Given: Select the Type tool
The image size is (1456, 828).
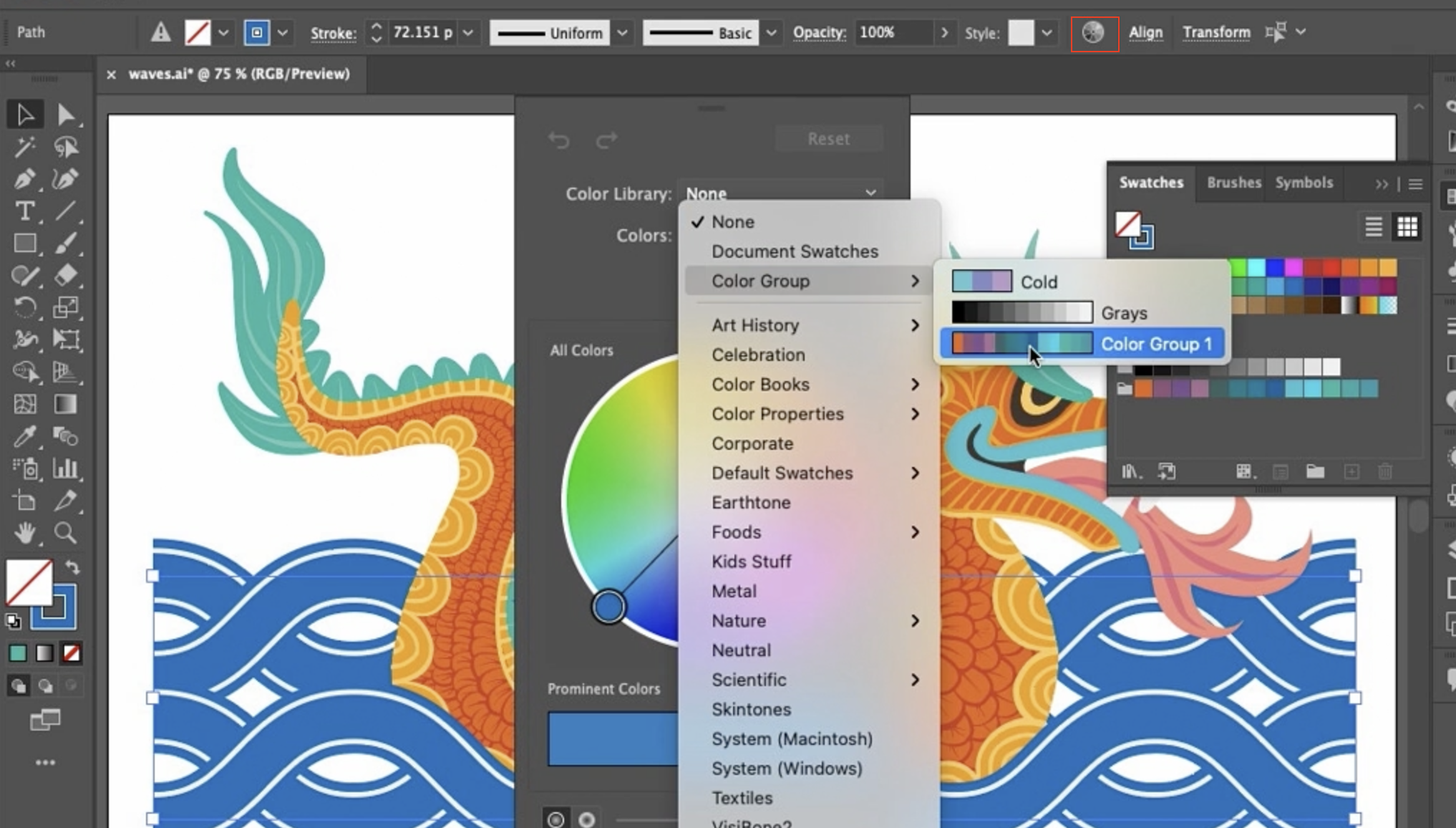Looking at the screenshot, I should point(24,211).
